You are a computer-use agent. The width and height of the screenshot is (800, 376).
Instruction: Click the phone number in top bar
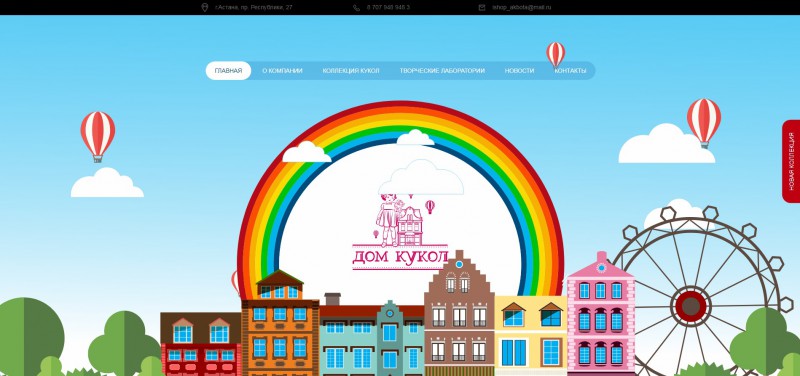coord(388,8)
